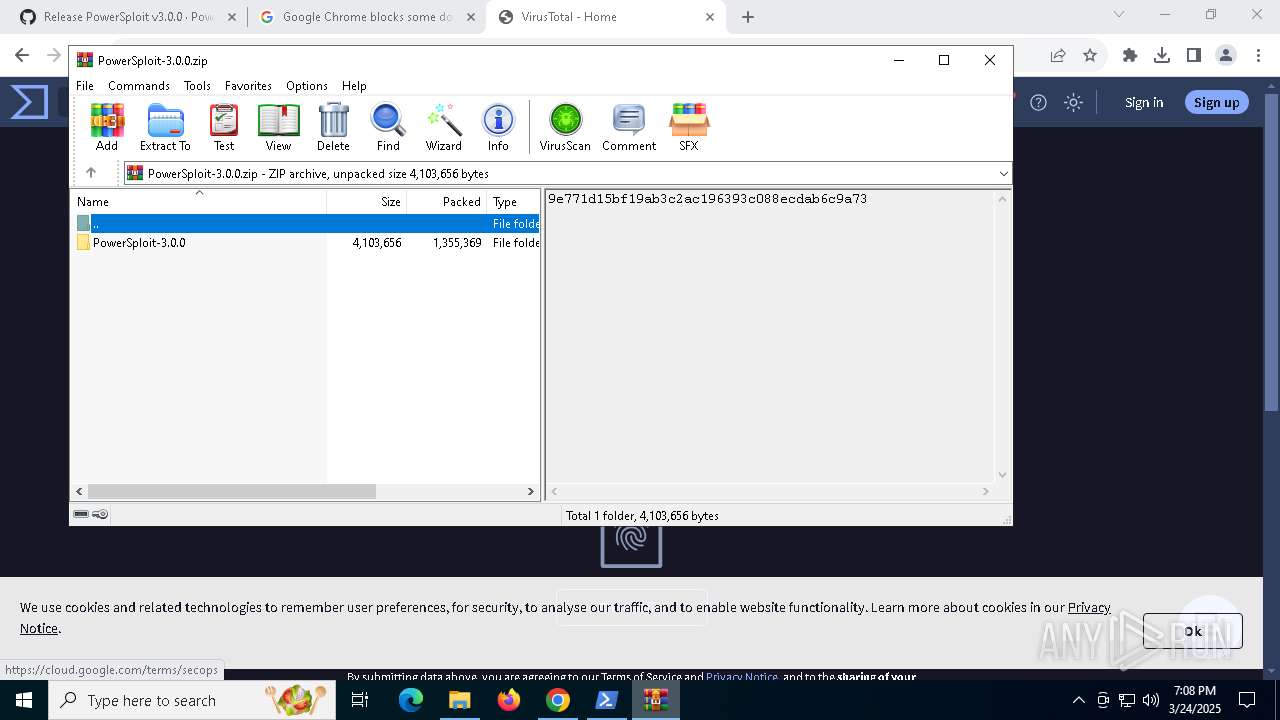
Task: Open Chrome extensions puzzle icon
Action: click(x=1130, y=56)
